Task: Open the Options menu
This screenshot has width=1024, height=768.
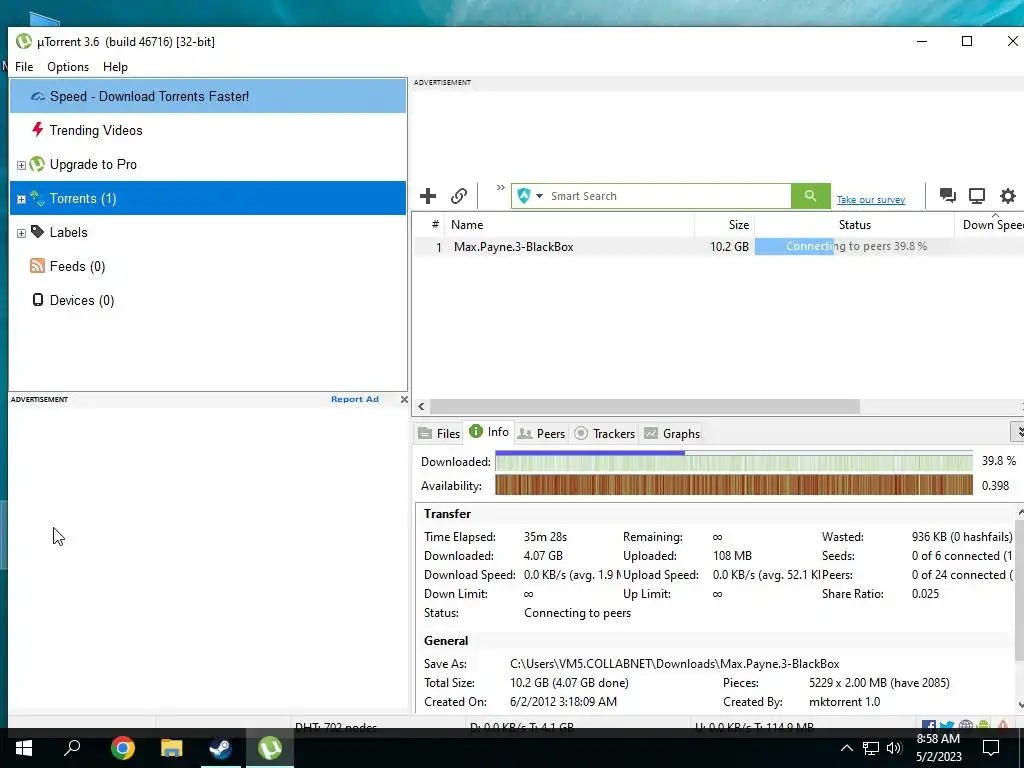Action: 68,67
